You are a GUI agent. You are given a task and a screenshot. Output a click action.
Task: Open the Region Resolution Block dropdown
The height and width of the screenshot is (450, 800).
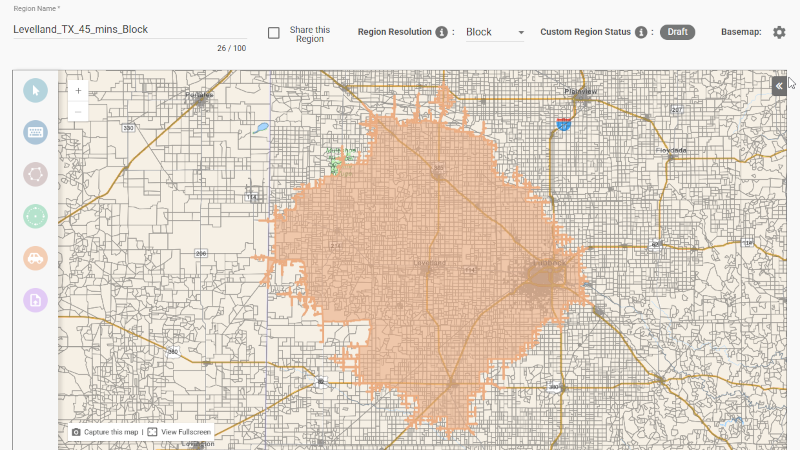point(494,32)
